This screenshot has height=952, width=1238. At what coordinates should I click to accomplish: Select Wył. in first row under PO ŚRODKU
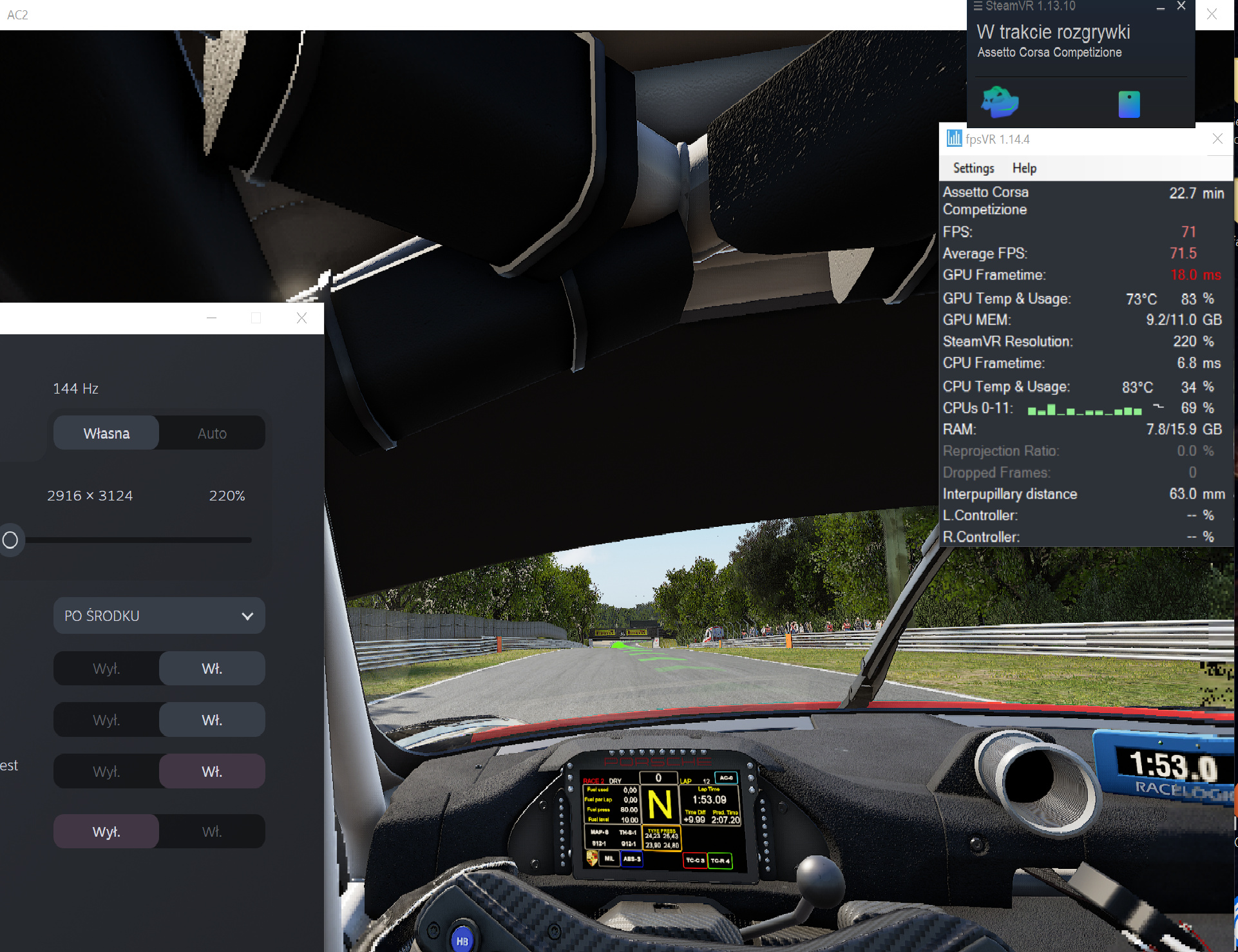tap(106, 669)
